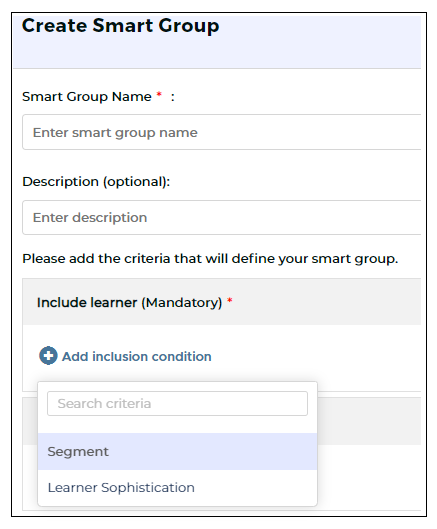Click the red asterisk after Include learner (Mandatory)

229,300
